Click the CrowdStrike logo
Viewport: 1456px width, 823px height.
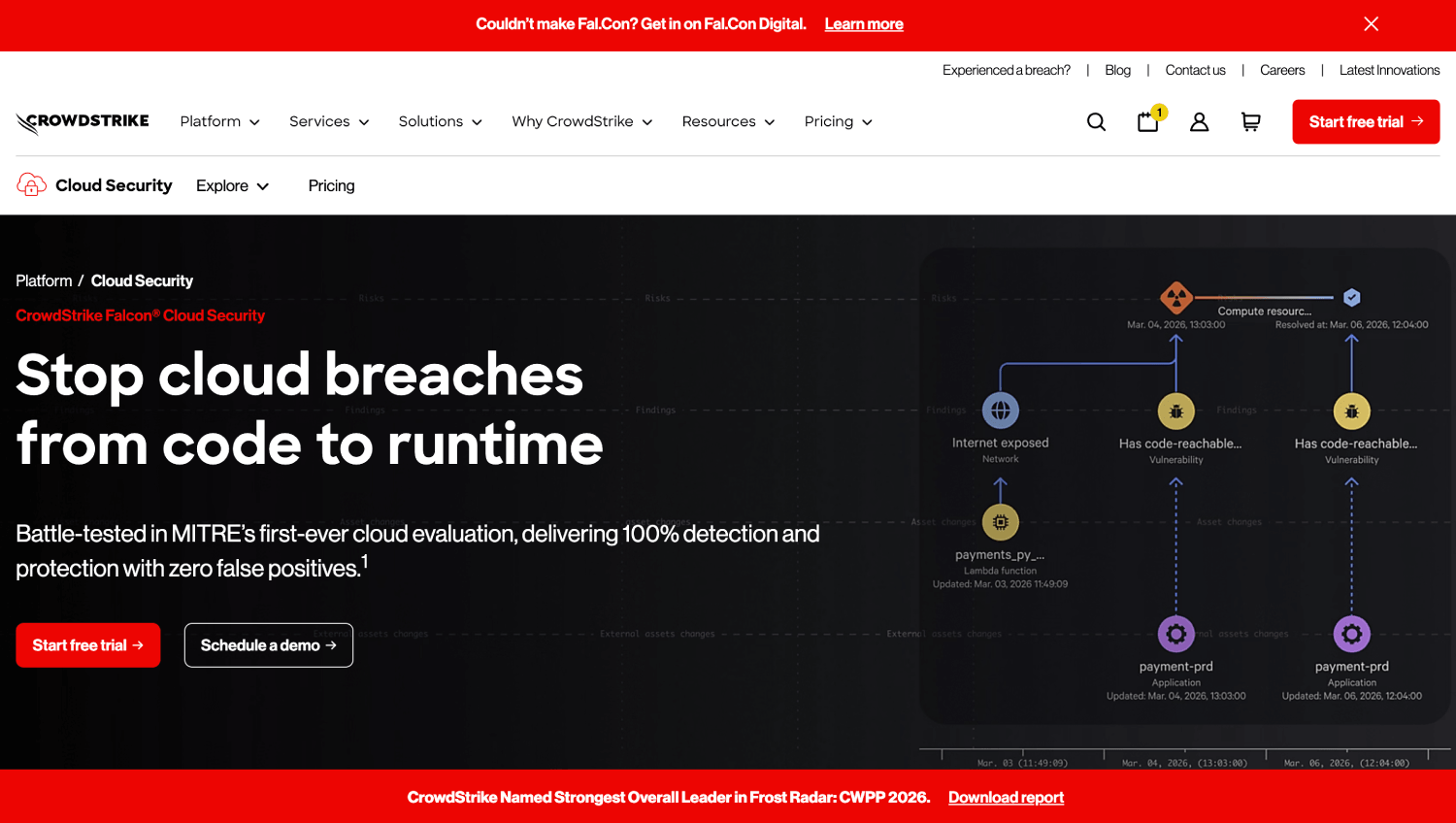[83, 122]
